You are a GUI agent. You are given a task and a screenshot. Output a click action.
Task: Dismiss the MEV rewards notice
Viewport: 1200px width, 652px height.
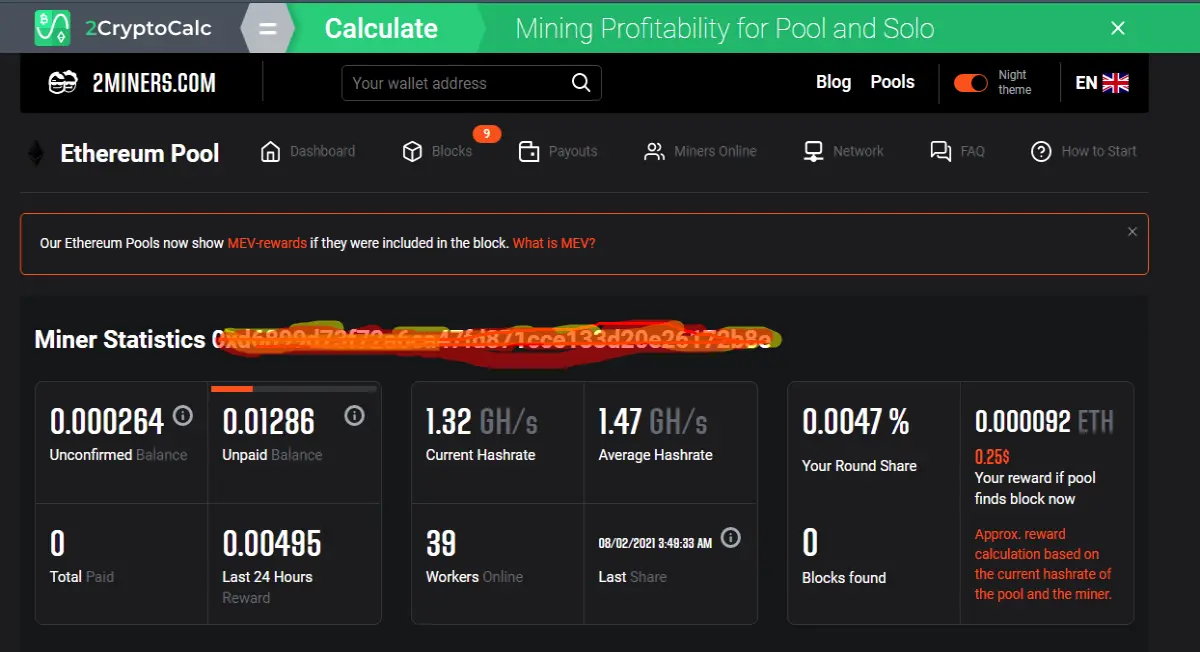tap(1132, 232)
